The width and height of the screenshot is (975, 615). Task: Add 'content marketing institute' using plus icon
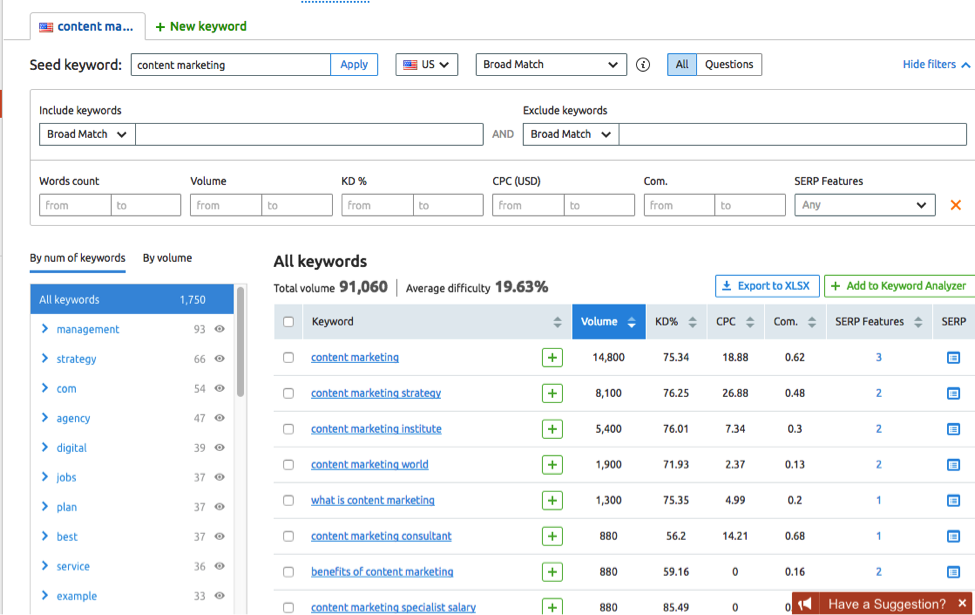(552, 429)
